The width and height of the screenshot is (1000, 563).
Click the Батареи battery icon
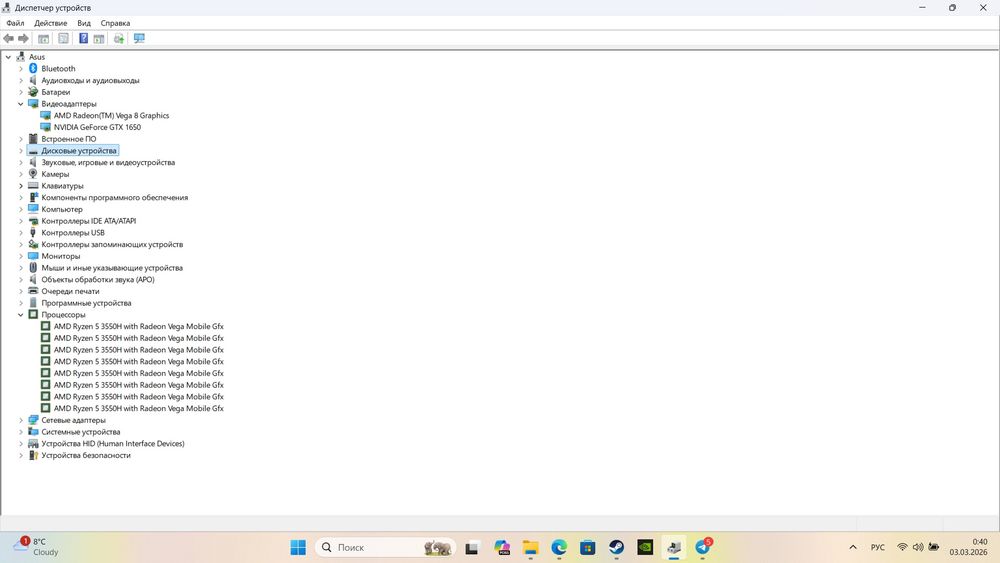(x=33, y=92)
